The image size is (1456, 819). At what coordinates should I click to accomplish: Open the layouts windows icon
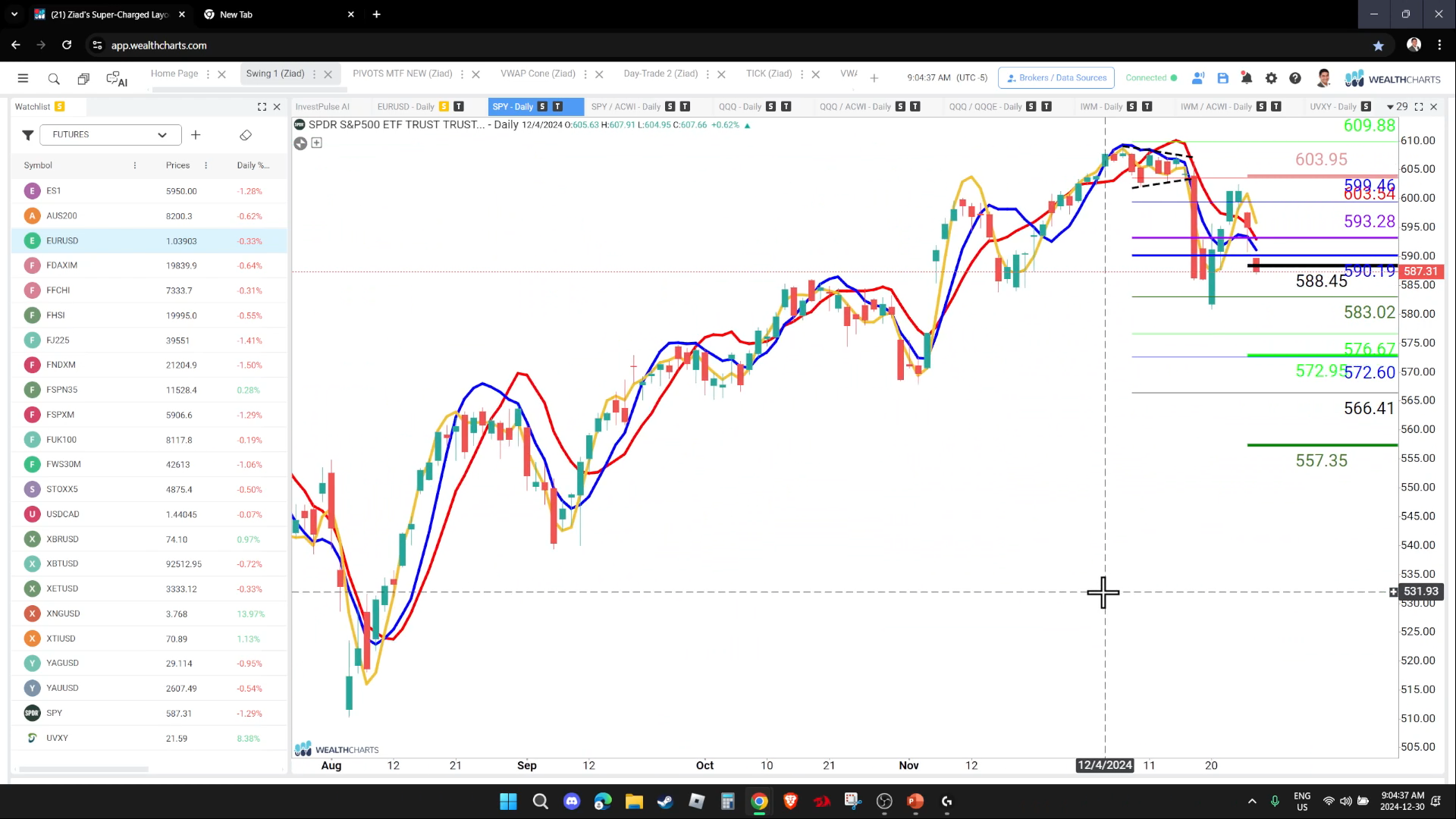click(x=83, y=78)
